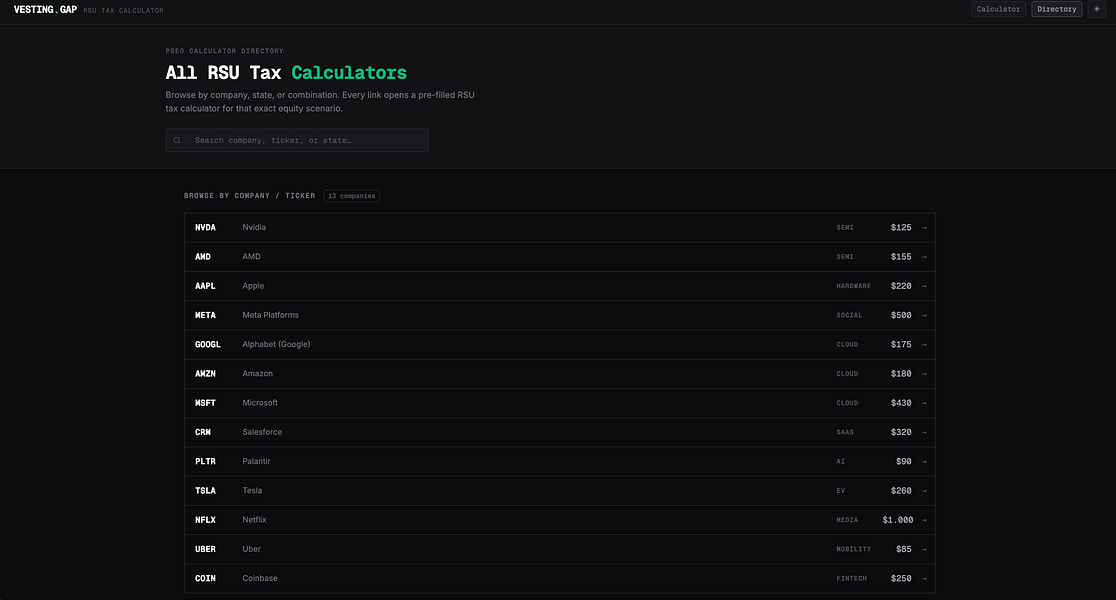The height and width of the screenshot is (600, 1116).
Task: Click the SAAS sector tag
Action: [x=845, y=432]
